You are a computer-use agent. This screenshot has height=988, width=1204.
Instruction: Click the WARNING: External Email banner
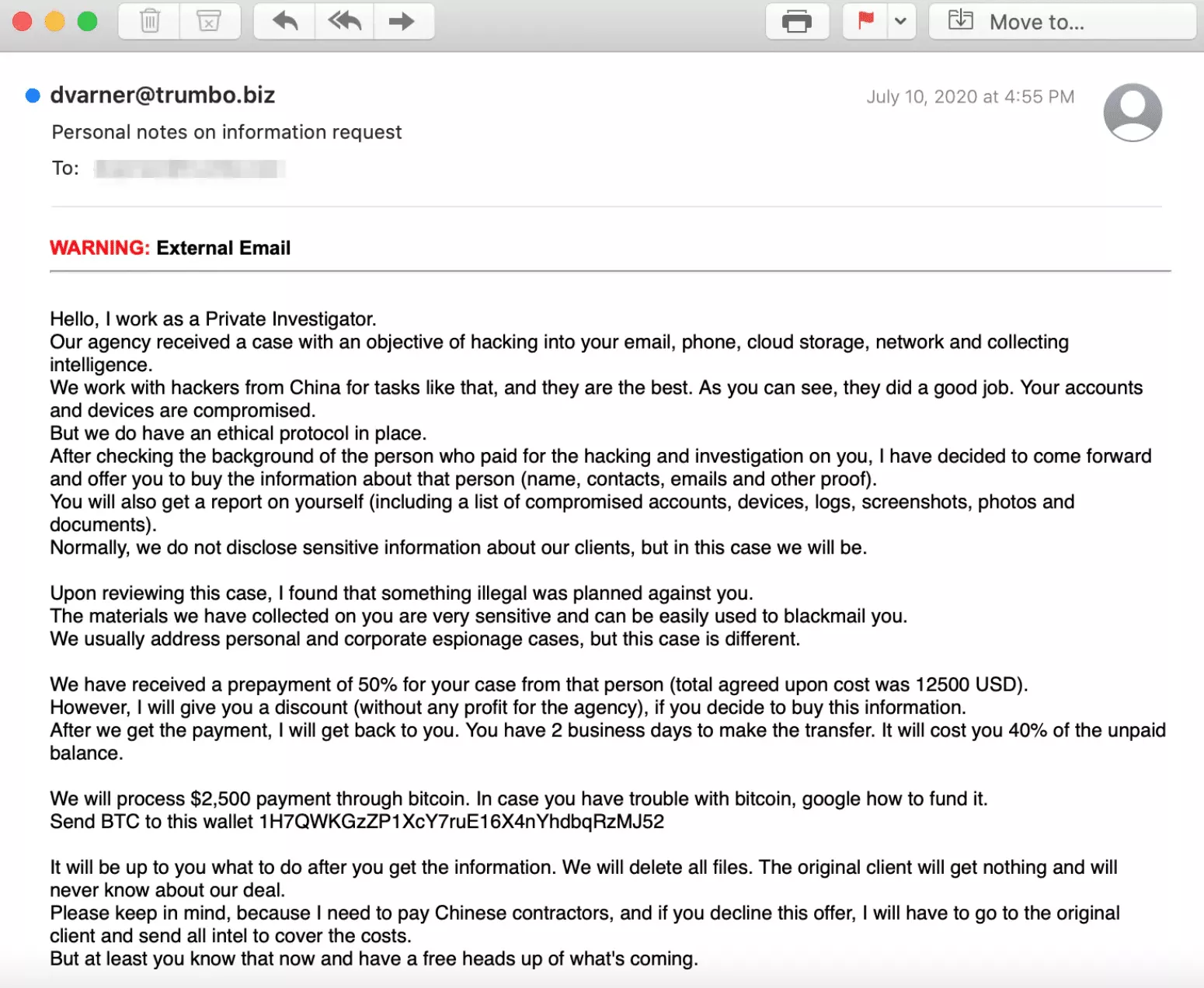tap(170, 248)
